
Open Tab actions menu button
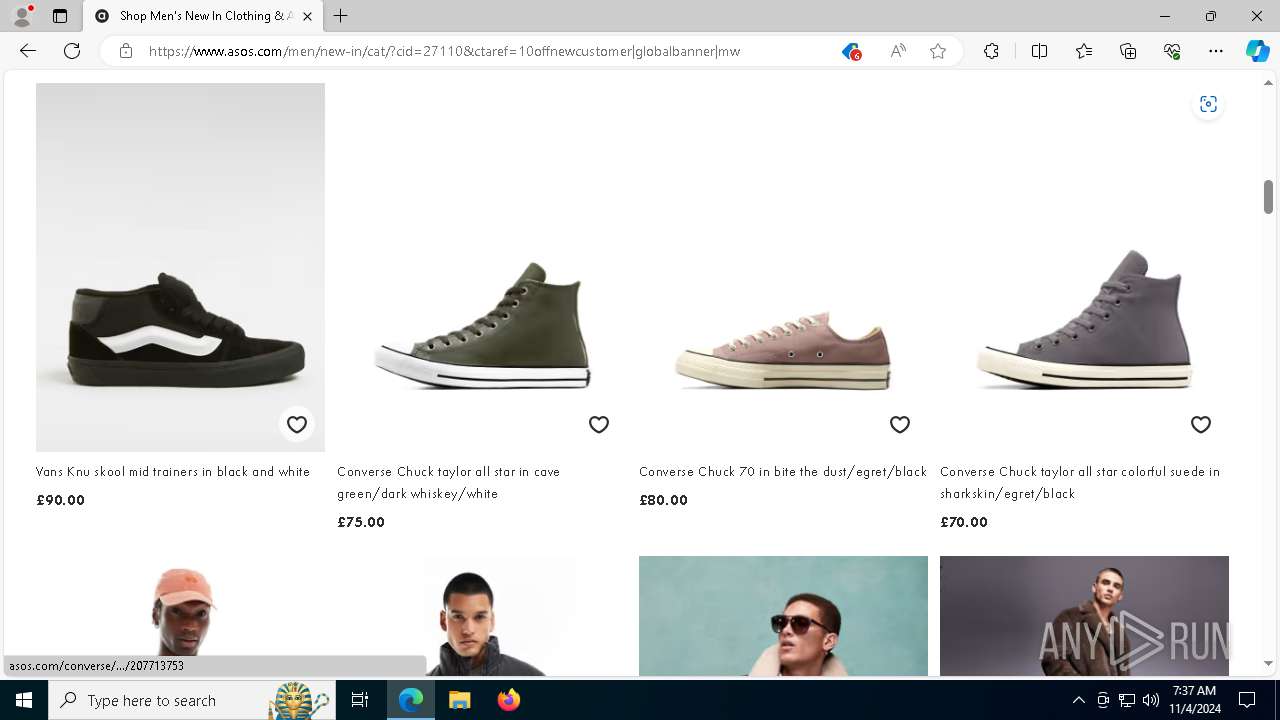point(60,16)
